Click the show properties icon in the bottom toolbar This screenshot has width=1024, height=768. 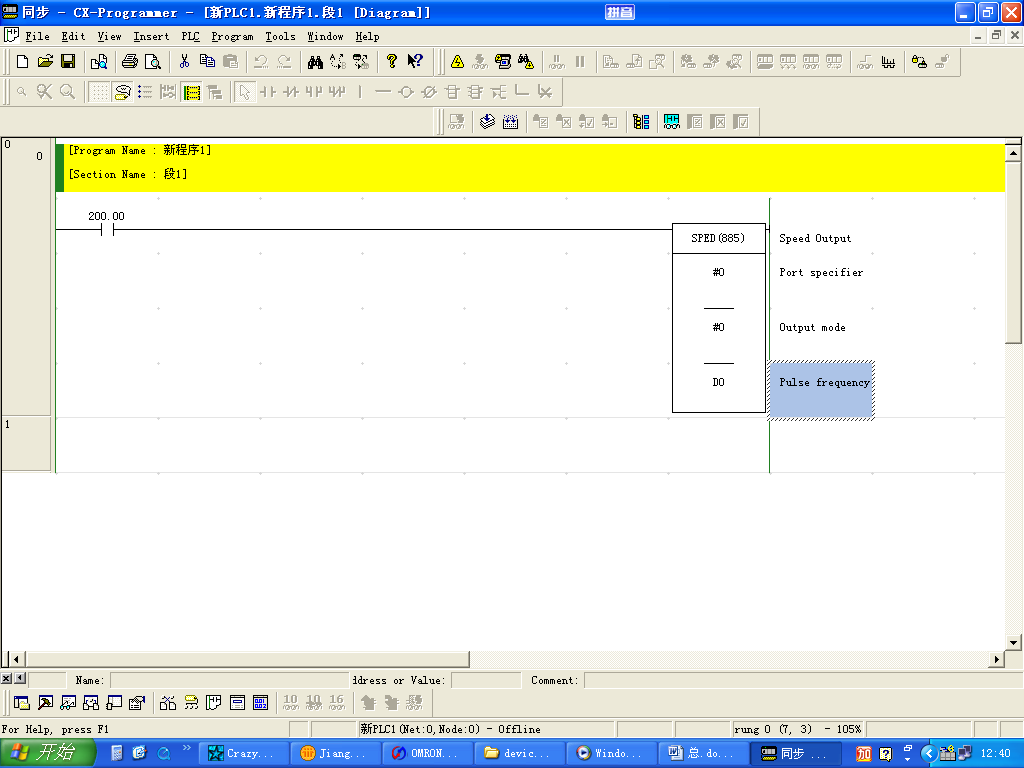tap(136, 703)
